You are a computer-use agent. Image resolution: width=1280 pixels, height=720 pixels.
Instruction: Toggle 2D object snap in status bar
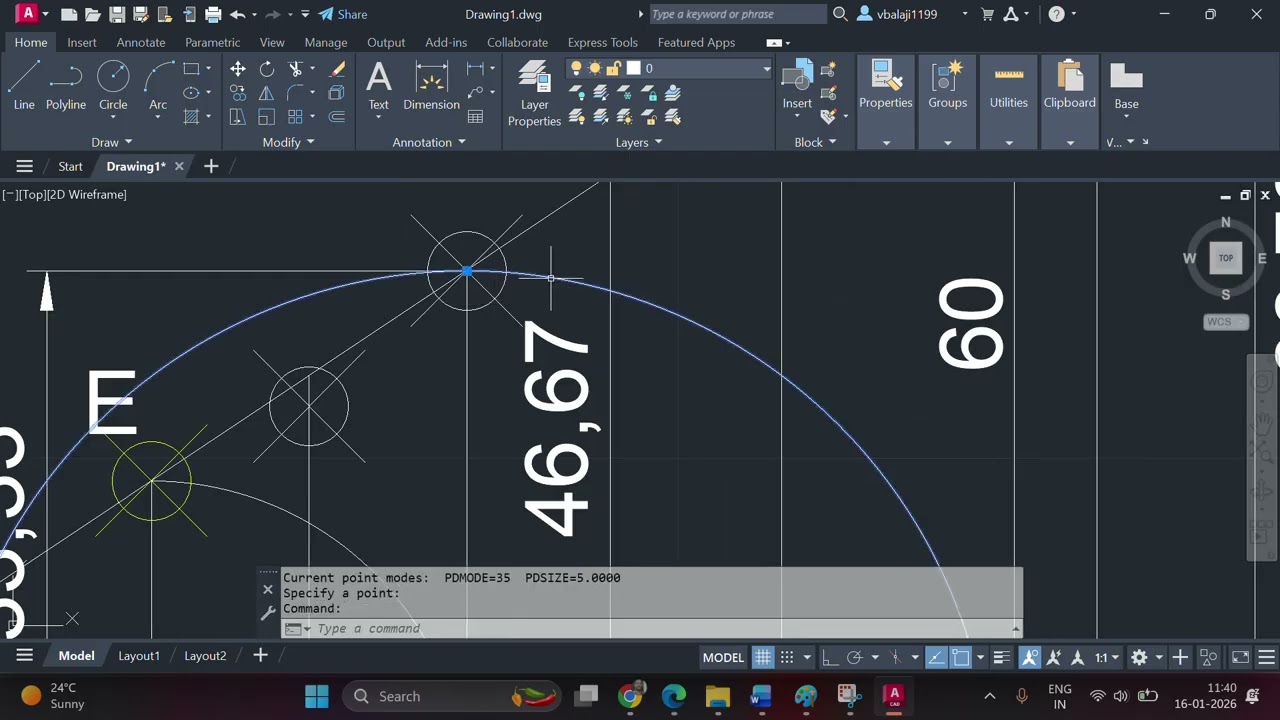pos(961,657)
